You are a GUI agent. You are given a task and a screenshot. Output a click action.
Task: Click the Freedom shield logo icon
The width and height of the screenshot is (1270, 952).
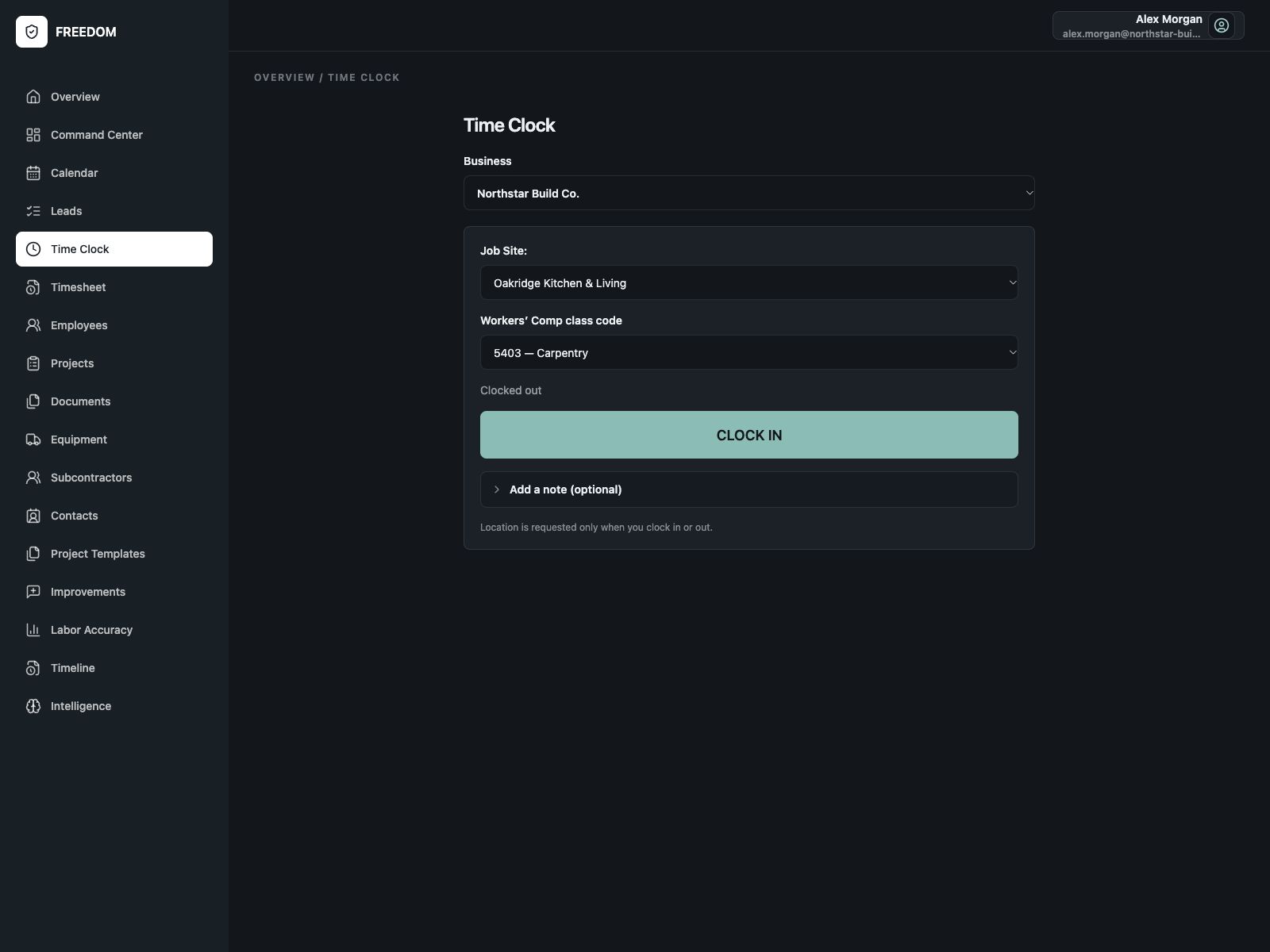32,32
